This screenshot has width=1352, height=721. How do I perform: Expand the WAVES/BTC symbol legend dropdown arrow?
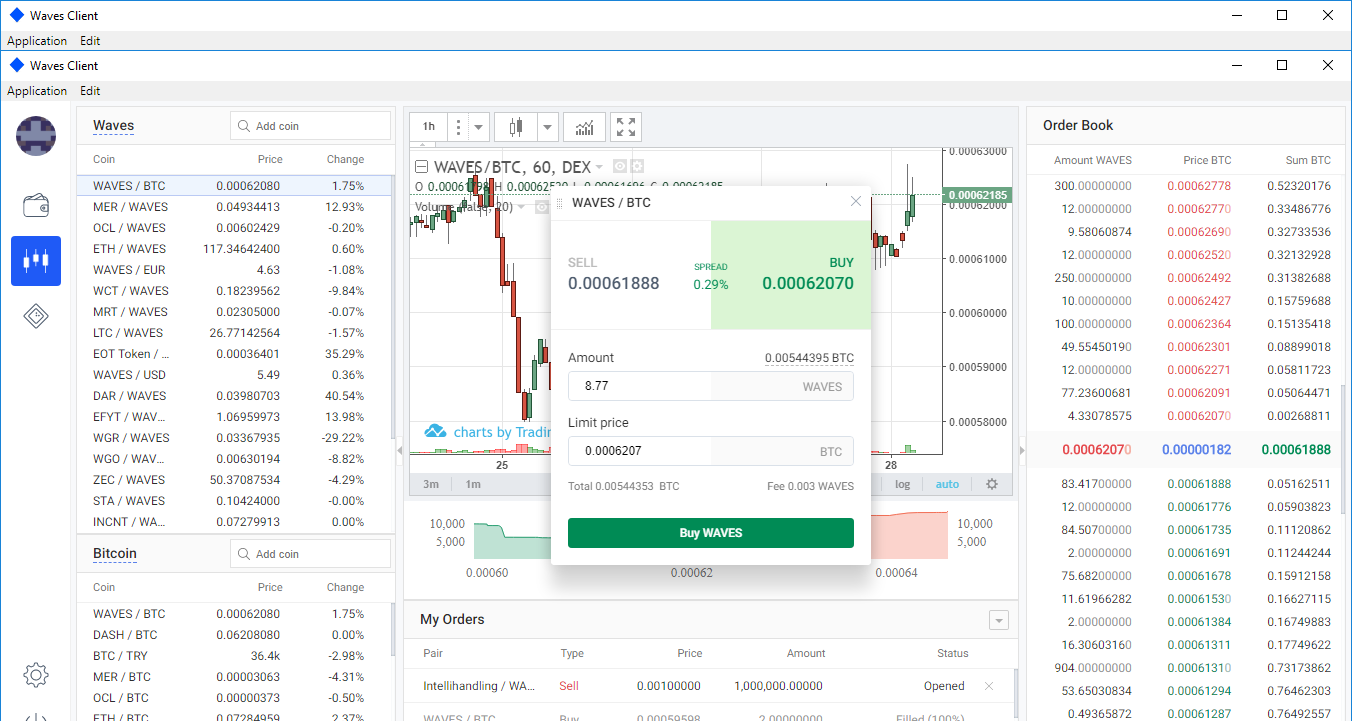click(x=599, y=167)
